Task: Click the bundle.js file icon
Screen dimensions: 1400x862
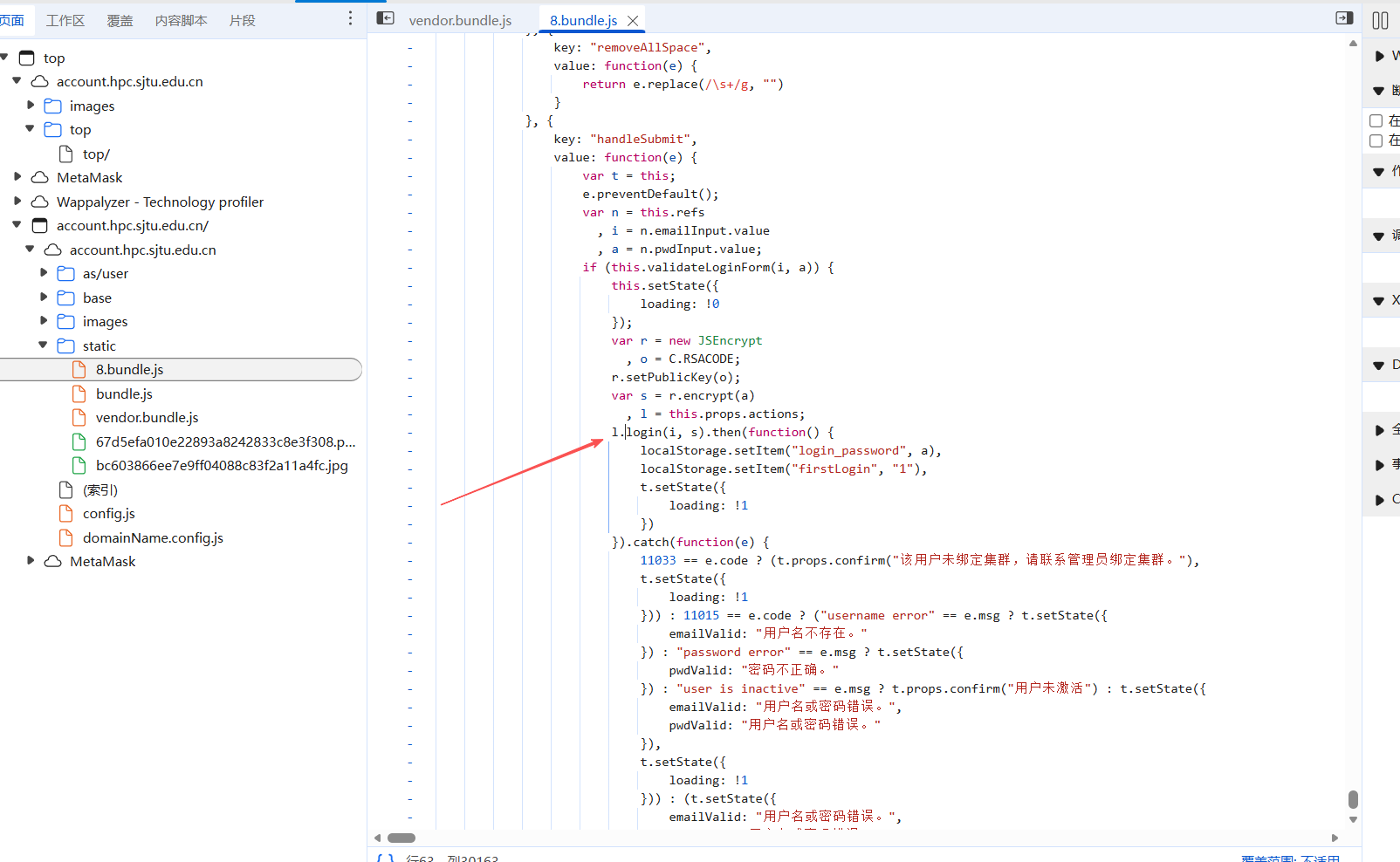Action: [x=79, y=393]
